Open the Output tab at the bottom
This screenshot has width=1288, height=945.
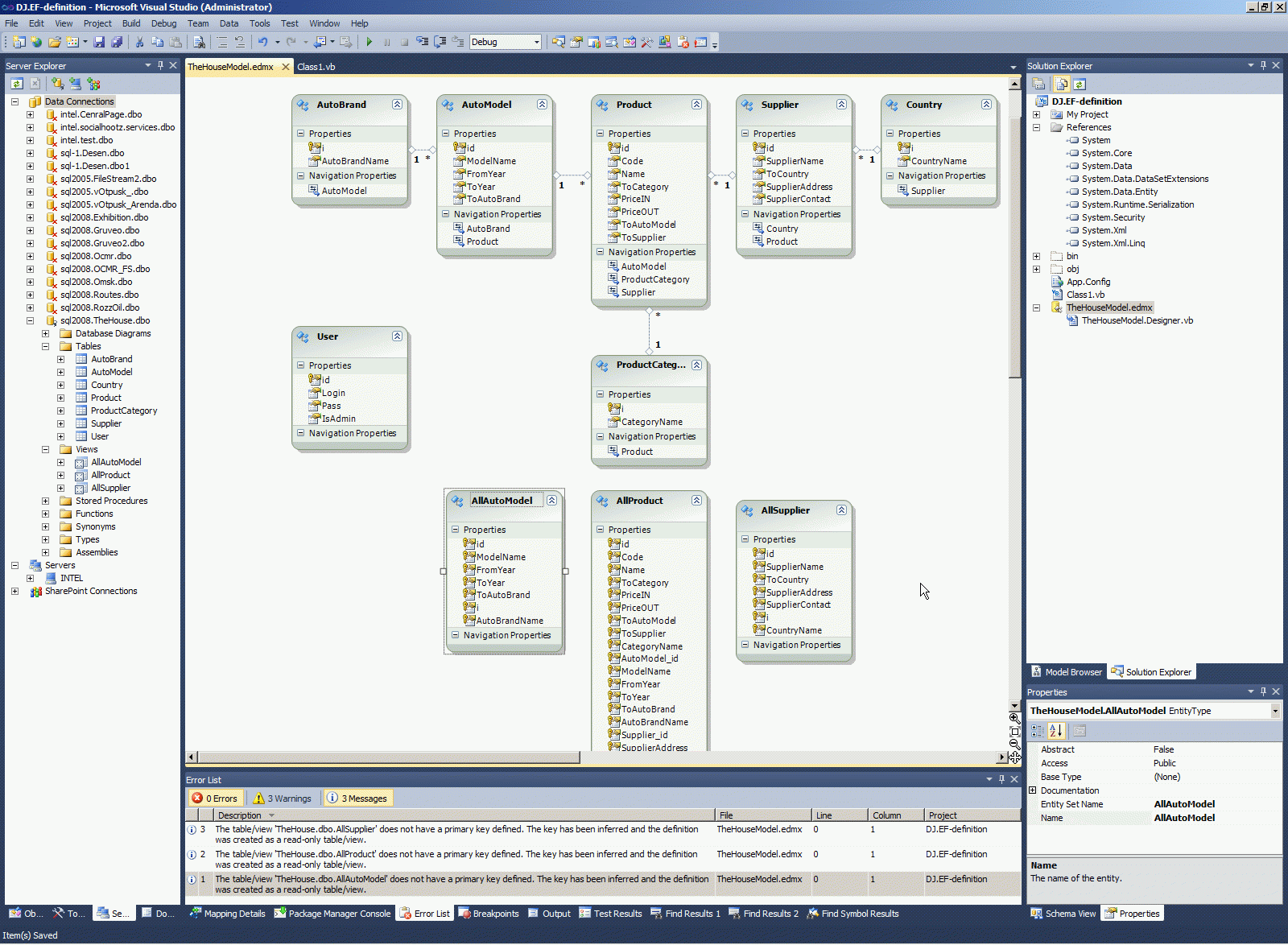549,914
